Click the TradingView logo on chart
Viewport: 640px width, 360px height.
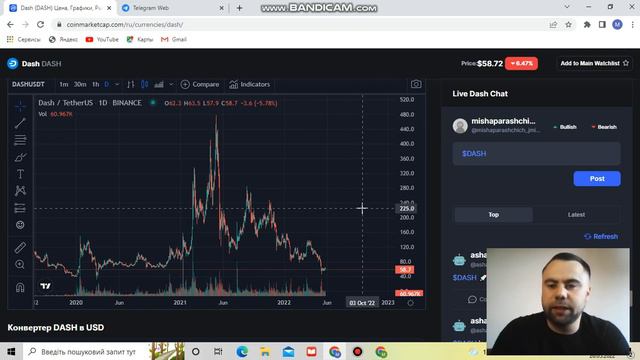pos(46,286)
